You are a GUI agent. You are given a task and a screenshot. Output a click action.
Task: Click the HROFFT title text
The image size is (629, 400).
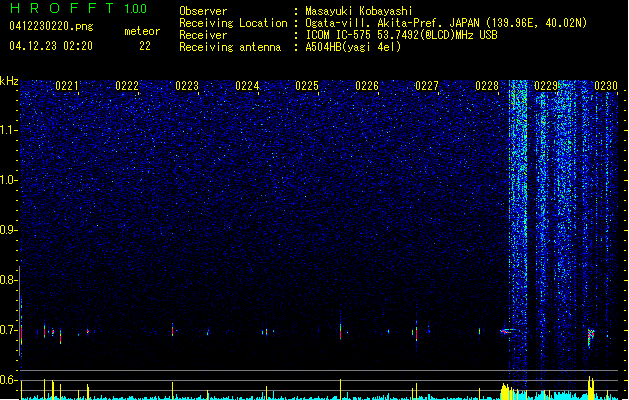click(x=62, y=8)
